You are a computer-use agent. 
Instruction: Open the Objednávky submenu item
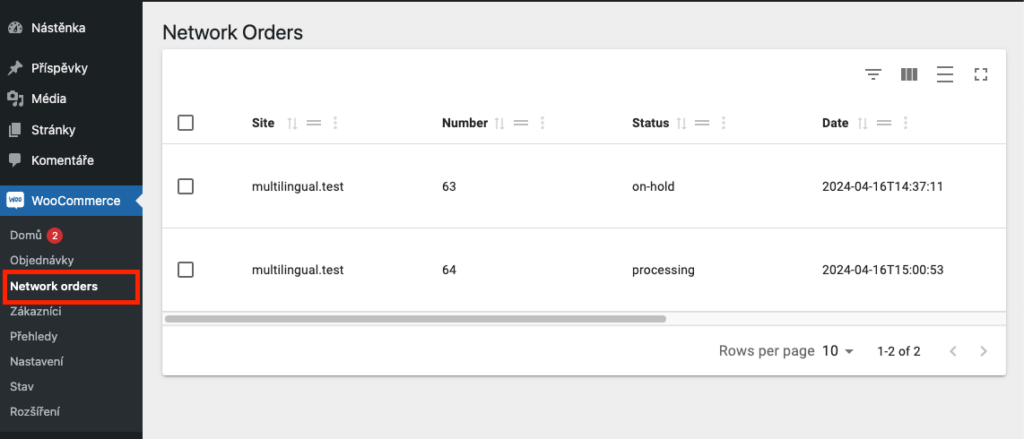(x=42, y=260)
